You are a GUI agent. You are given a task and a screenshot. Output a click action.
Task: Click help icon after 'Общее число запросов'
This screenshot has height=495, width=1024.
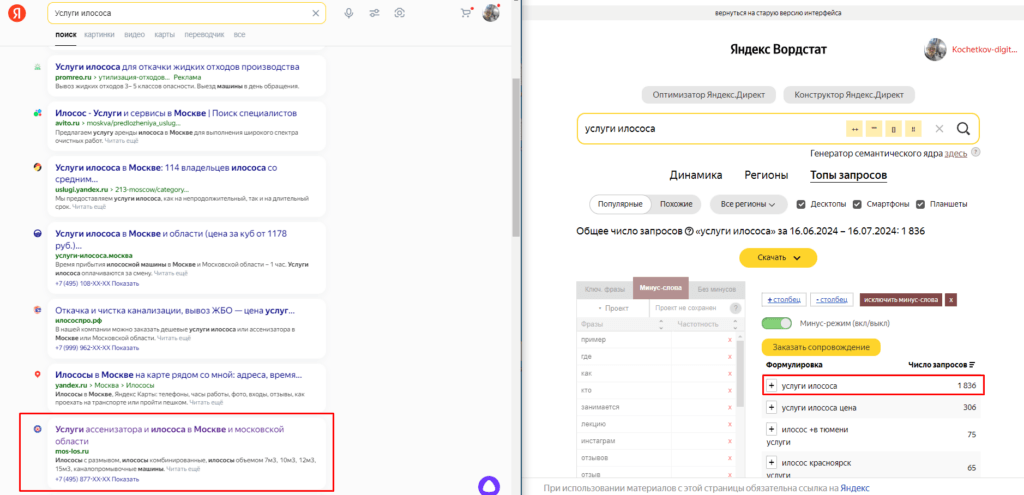(688, 231)
